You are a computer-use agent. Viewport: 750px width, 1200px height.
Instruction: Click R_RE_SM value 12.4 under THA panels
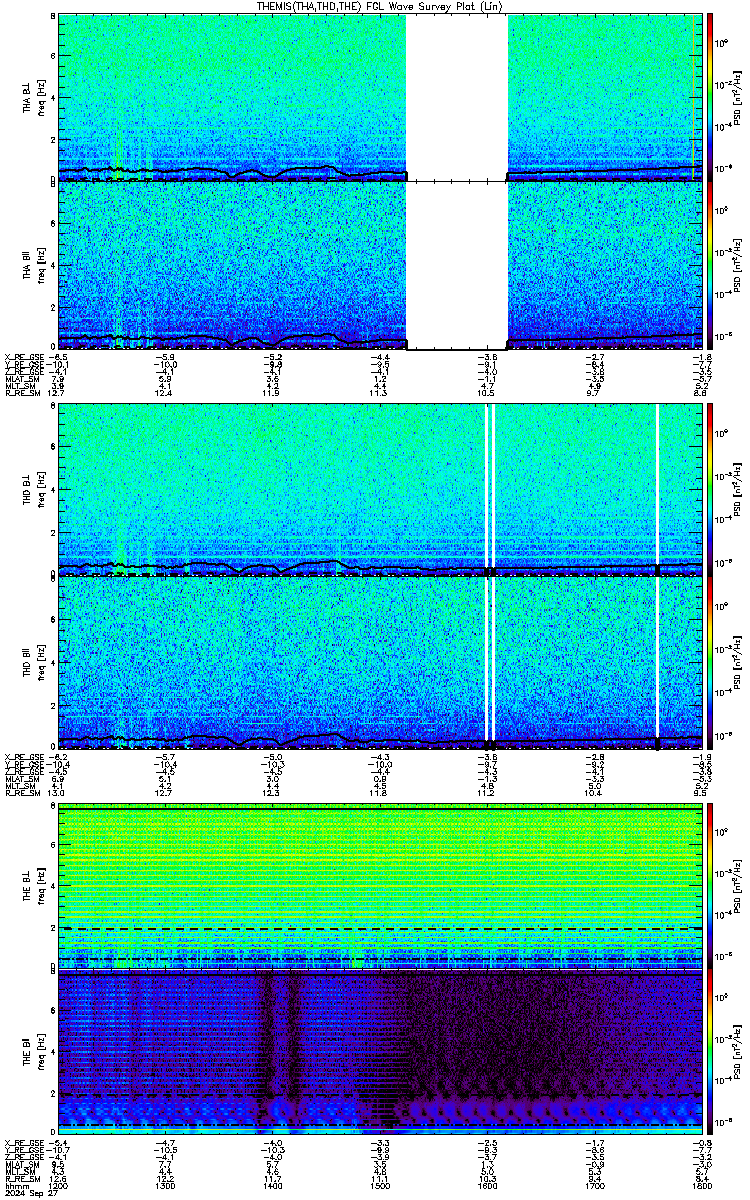point(165,395)
